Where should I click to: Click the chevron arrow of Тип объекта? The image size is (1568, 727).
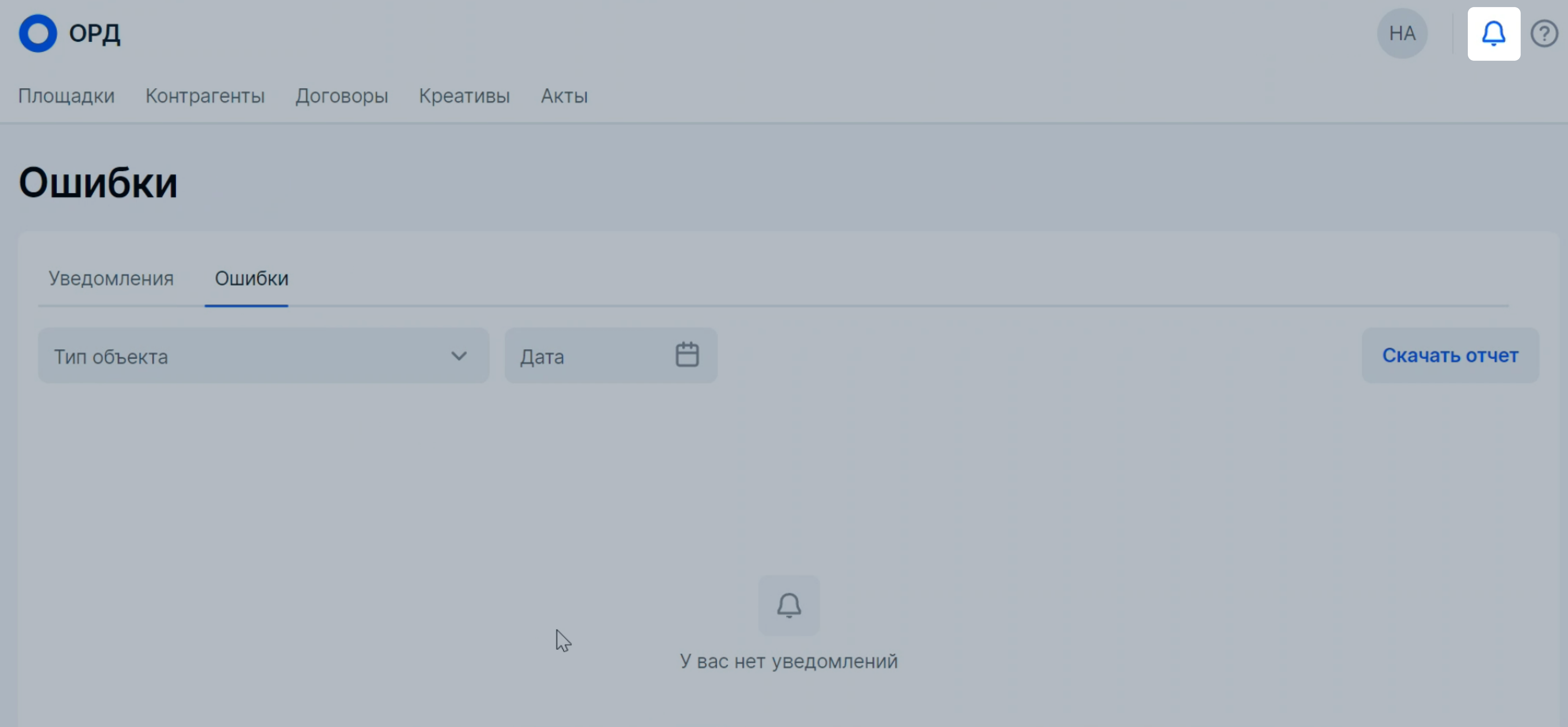tap(459, 356)
